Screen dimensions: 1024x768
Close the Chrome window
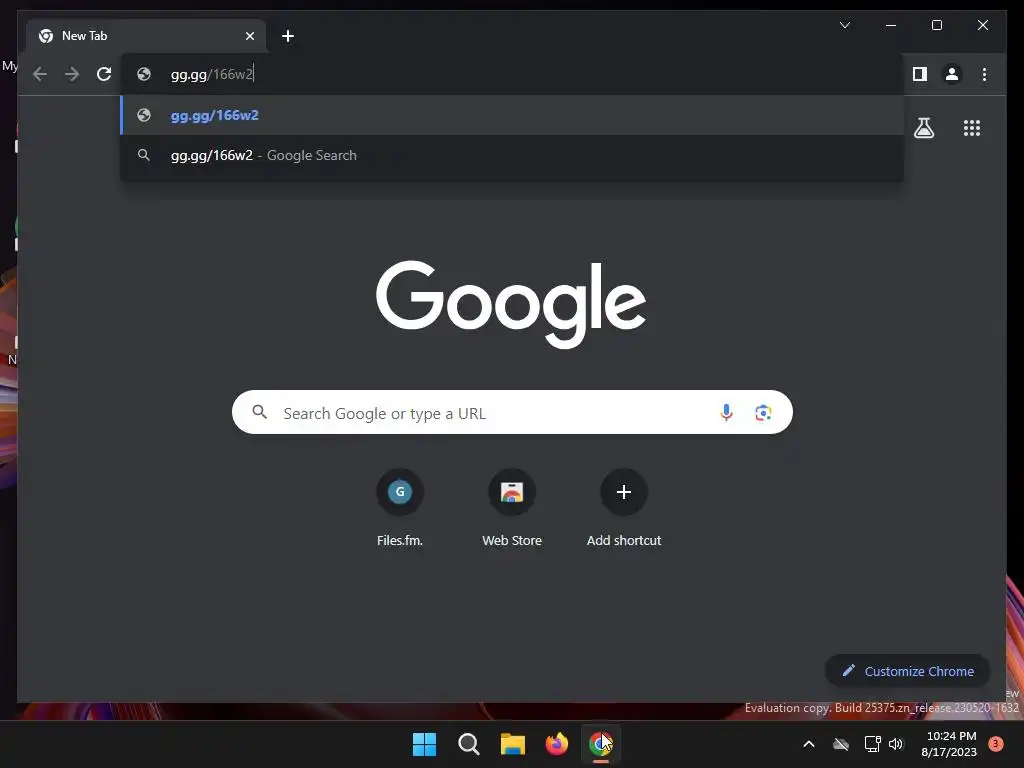(x=982, y=25)
